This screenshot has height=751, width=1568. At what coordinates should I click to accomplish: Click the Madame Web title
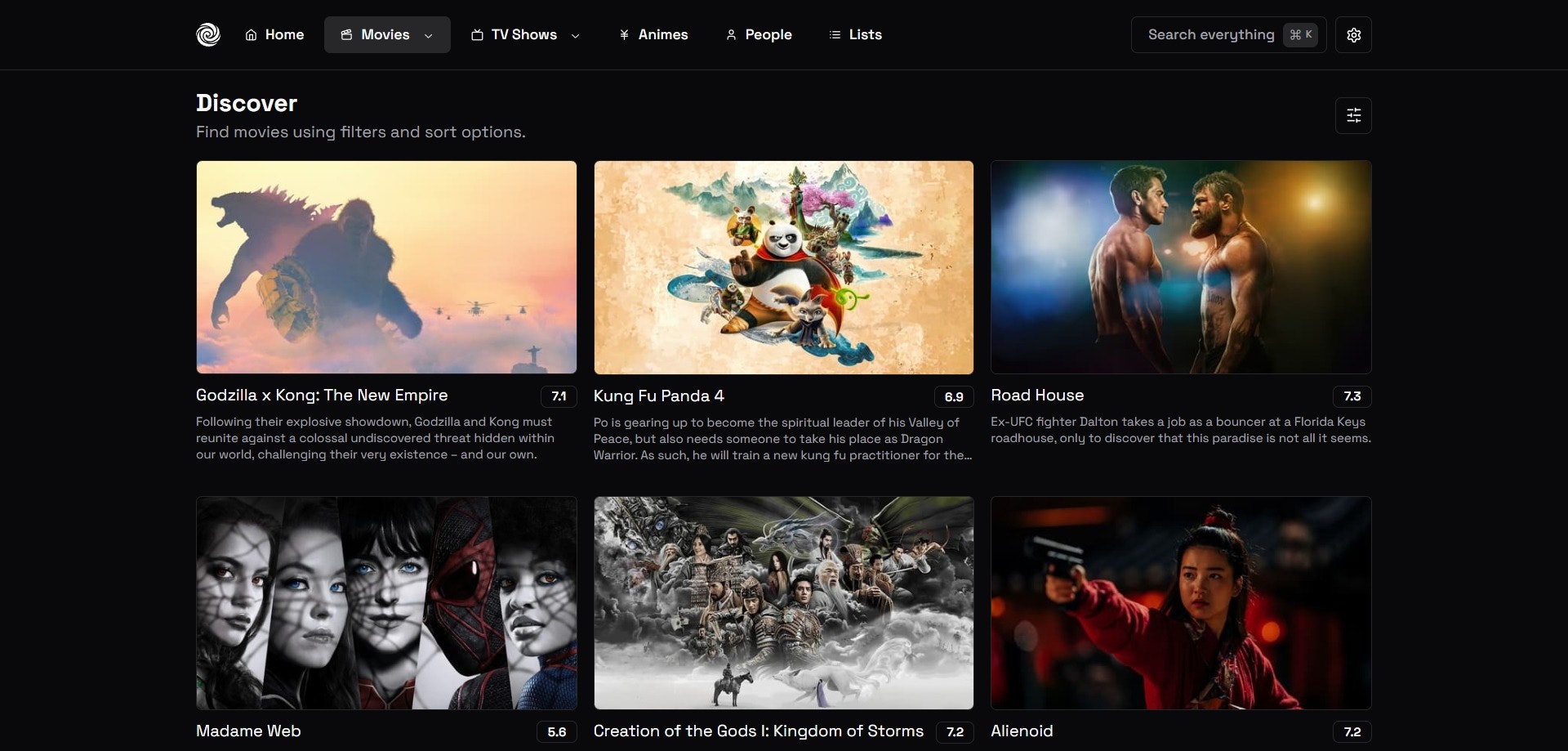coord(248,731)
